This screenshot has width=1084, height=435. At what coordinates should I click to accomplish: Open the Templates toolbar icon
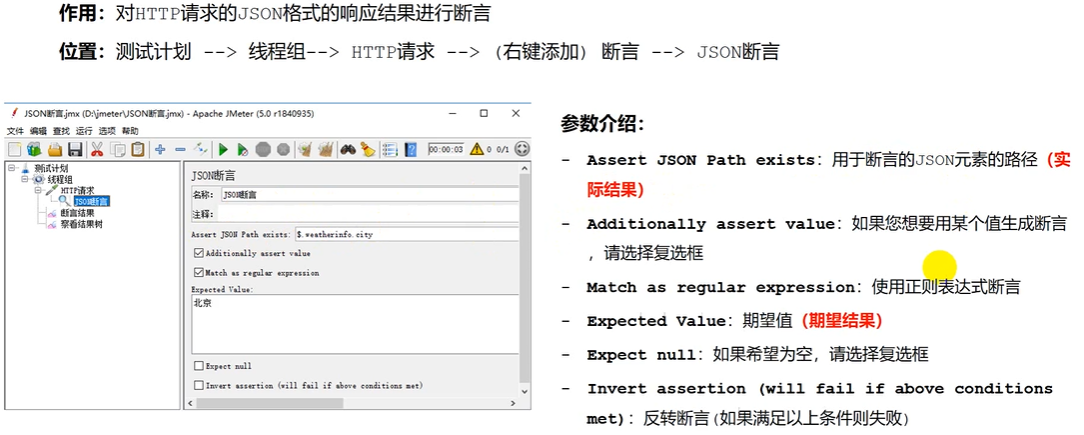pos(34,149)
